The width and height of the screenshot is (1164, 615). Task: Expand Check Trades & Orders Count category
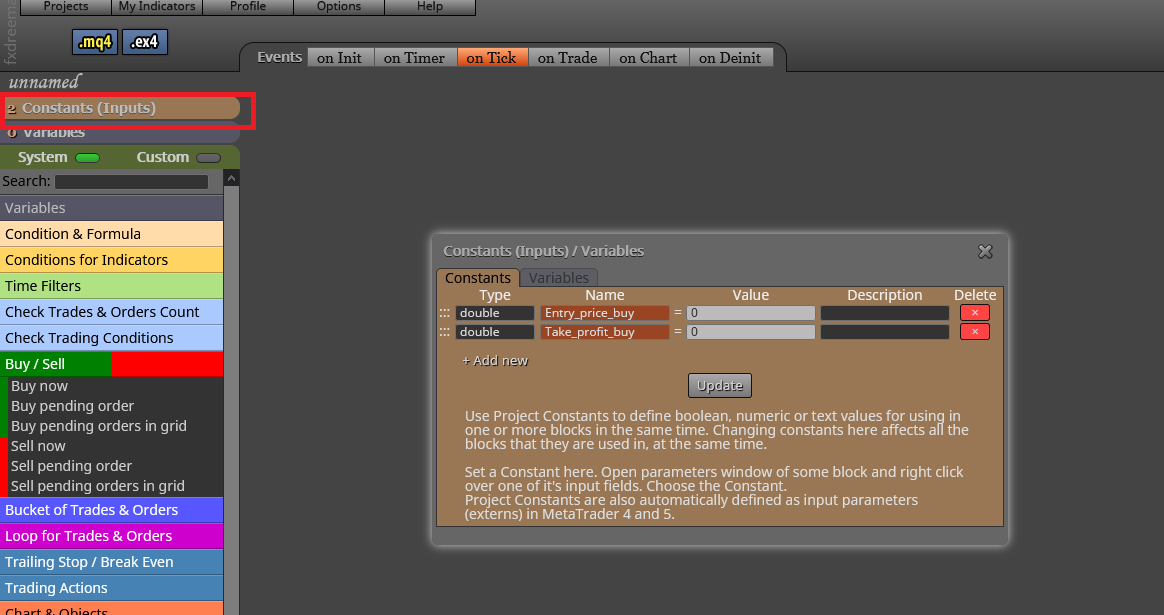click(x=111, y=312)
